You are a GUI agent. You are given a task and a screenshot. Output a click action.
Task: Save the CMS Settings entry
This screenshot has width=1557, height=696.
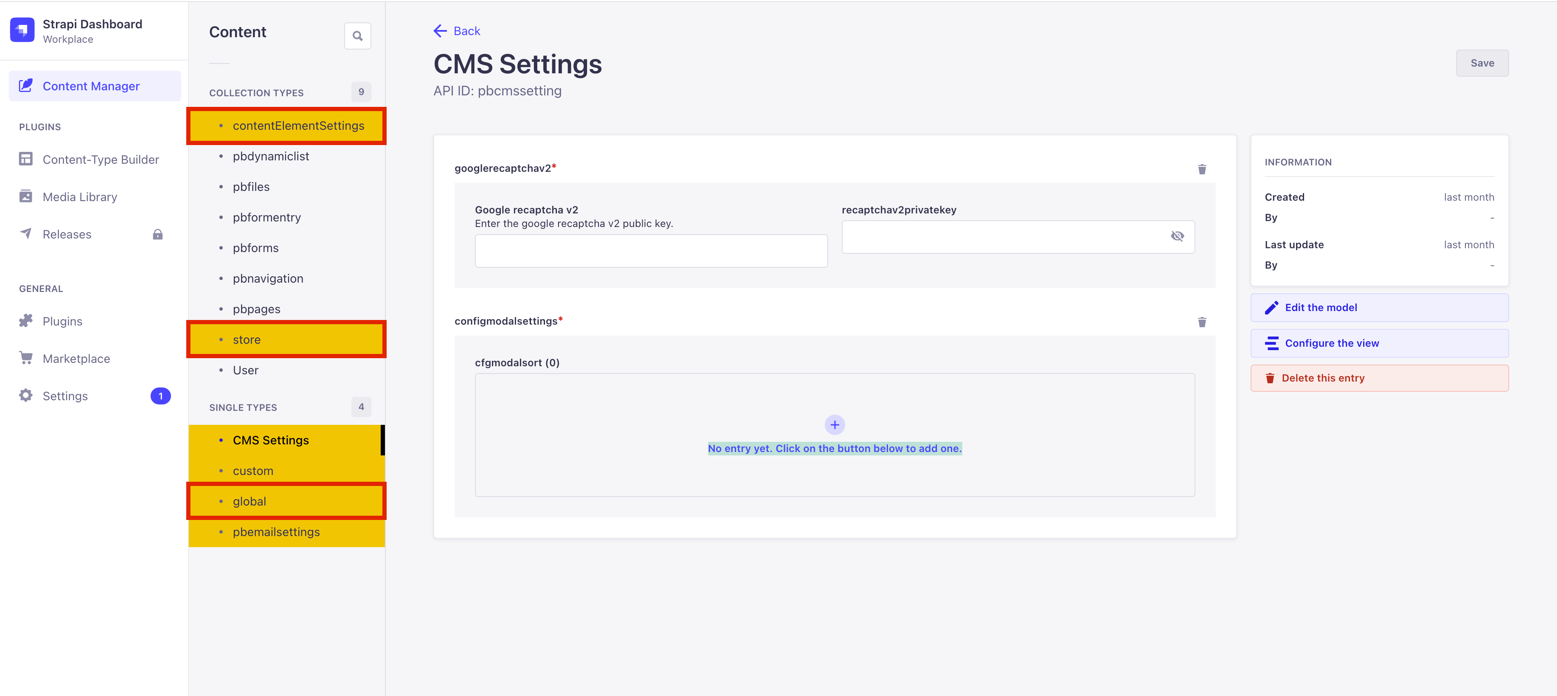1482,62
